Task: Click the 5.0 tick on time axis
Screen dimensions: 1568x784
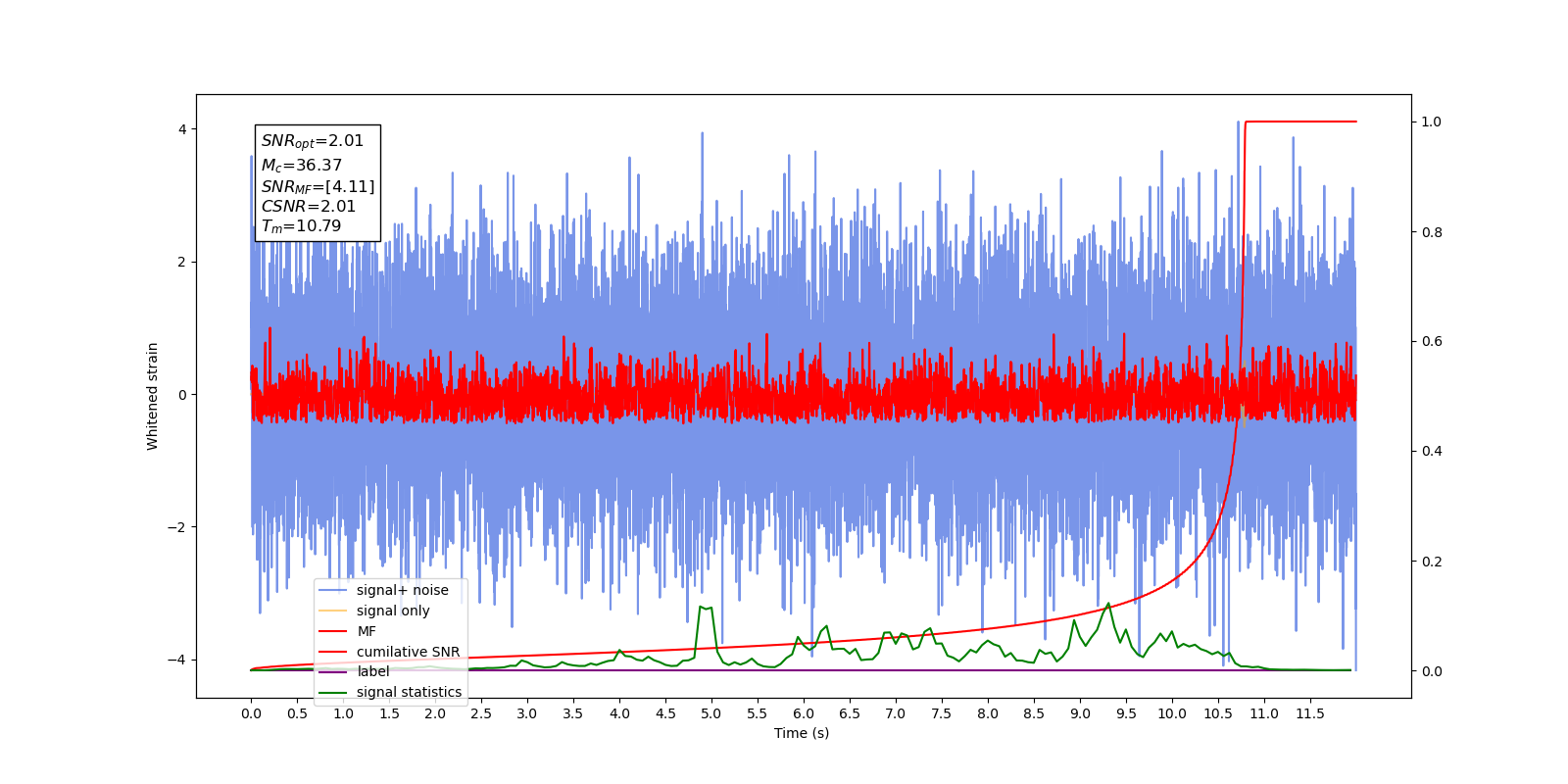Action: point(711,713)
